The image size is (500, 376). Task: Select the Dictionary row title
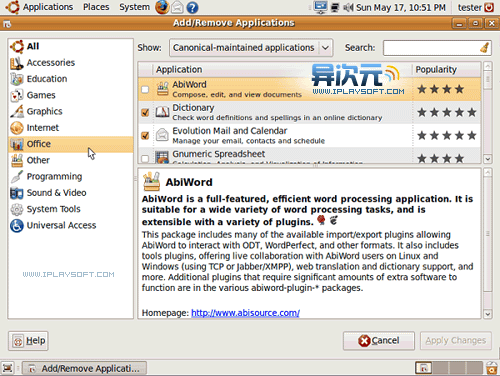pyautogui.click(x=193, y=108)
